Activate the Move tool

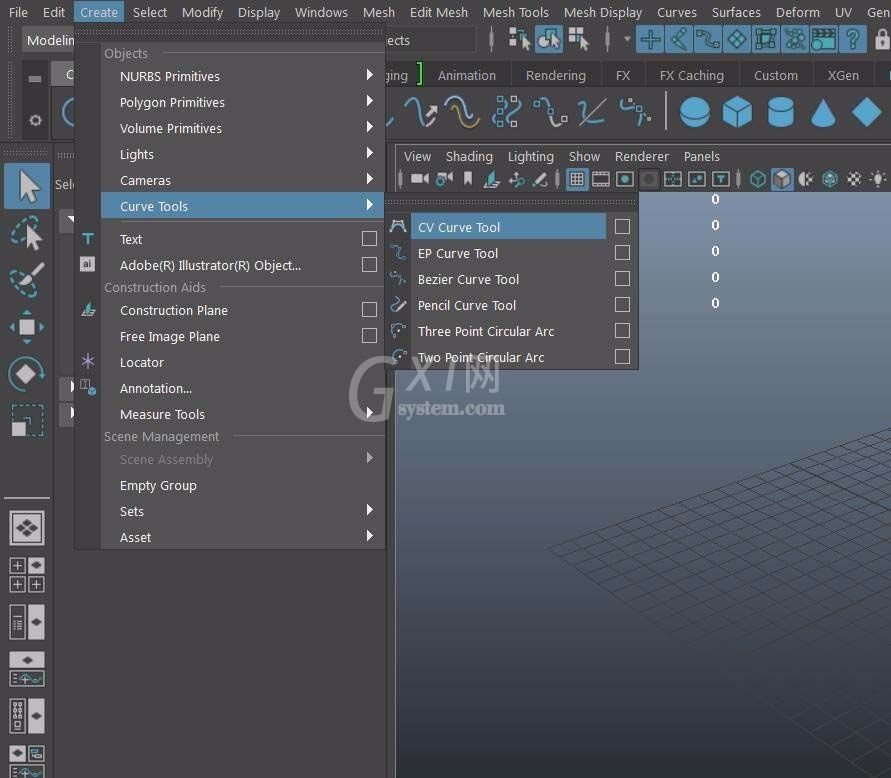[27, 327]
